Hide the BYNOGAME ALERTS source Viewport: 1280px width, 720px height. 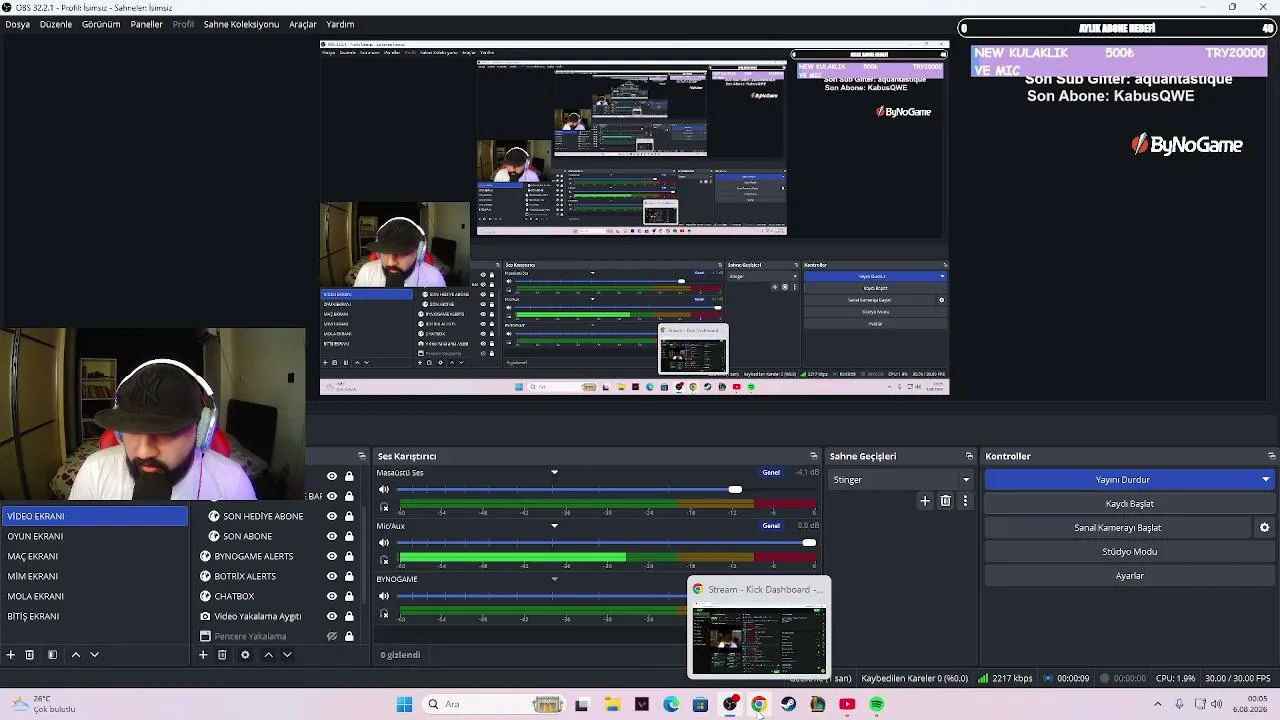point(332,556)
